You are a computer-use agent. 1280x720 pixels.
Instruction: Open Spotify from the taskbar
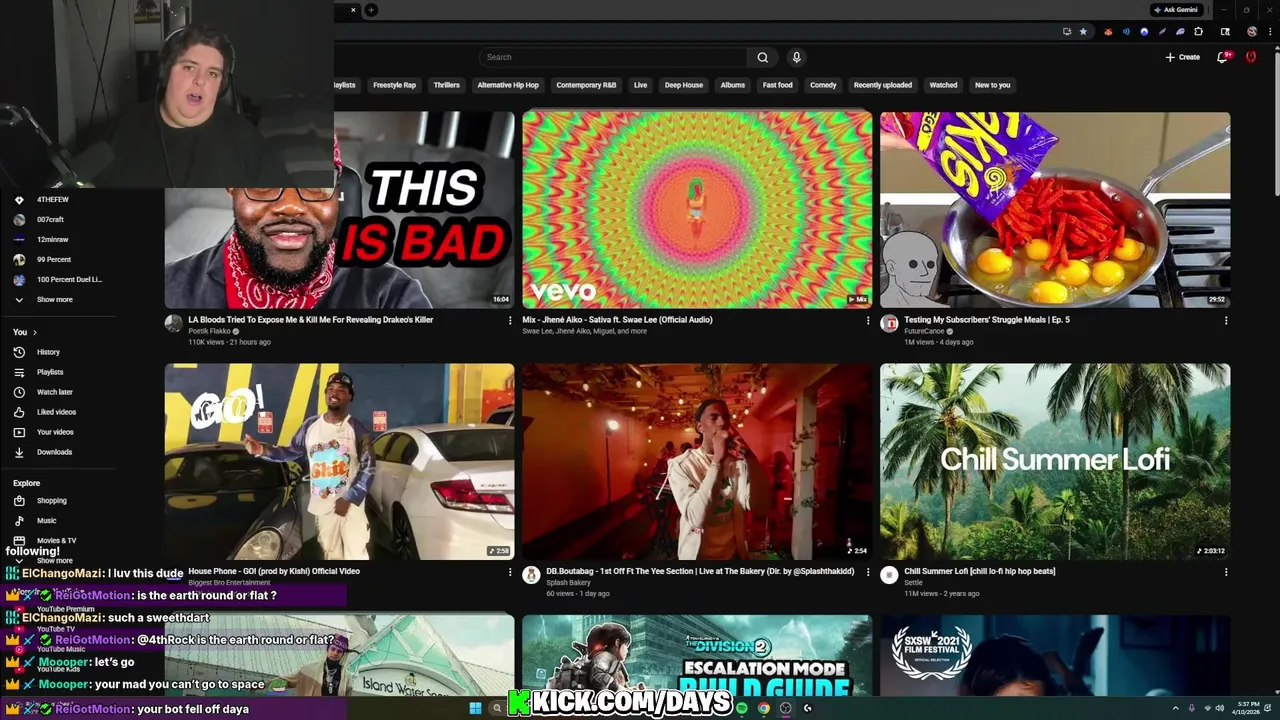click(x=741, y=708)
